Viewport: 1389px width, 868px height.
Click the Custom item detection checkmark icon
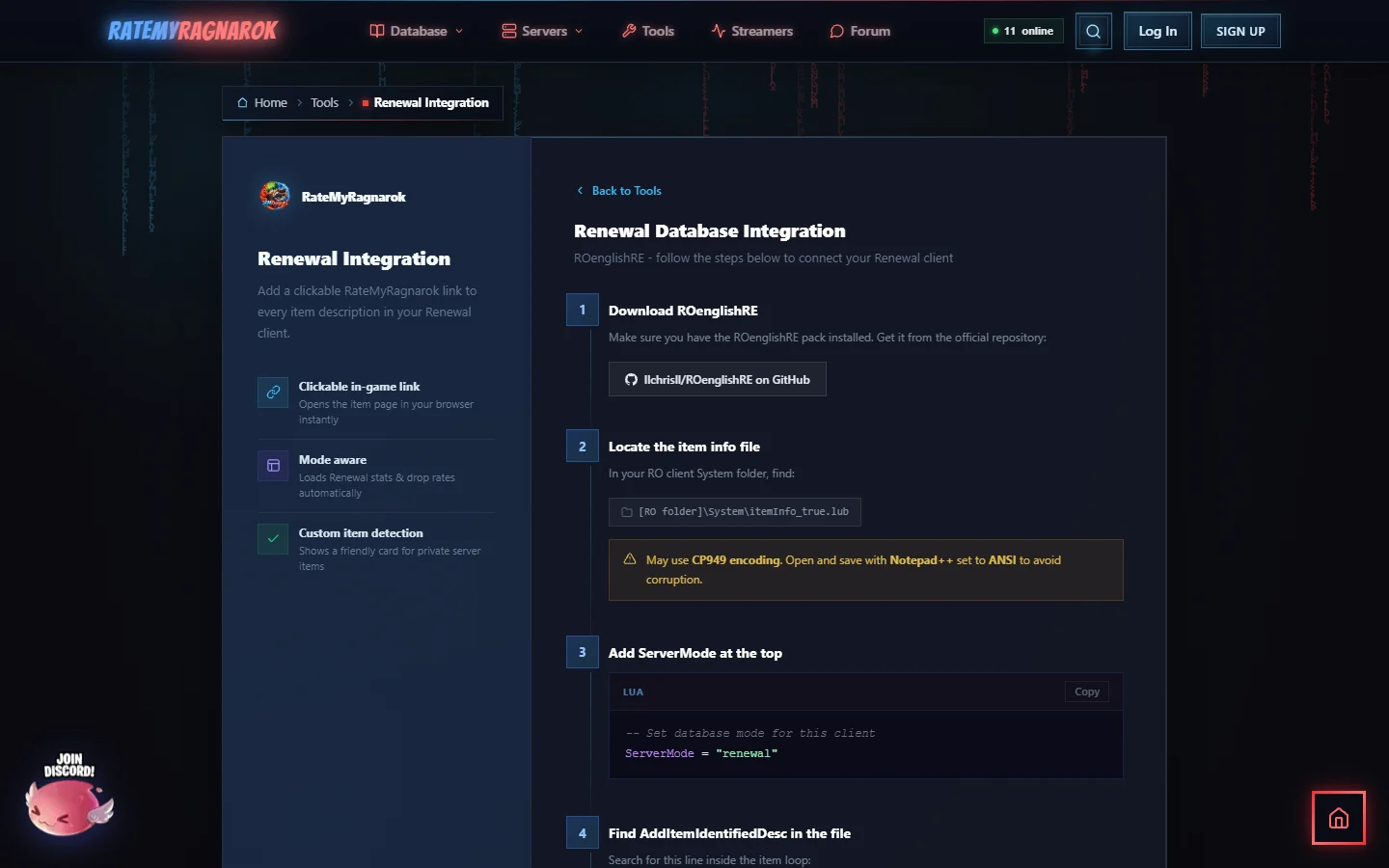273,539
